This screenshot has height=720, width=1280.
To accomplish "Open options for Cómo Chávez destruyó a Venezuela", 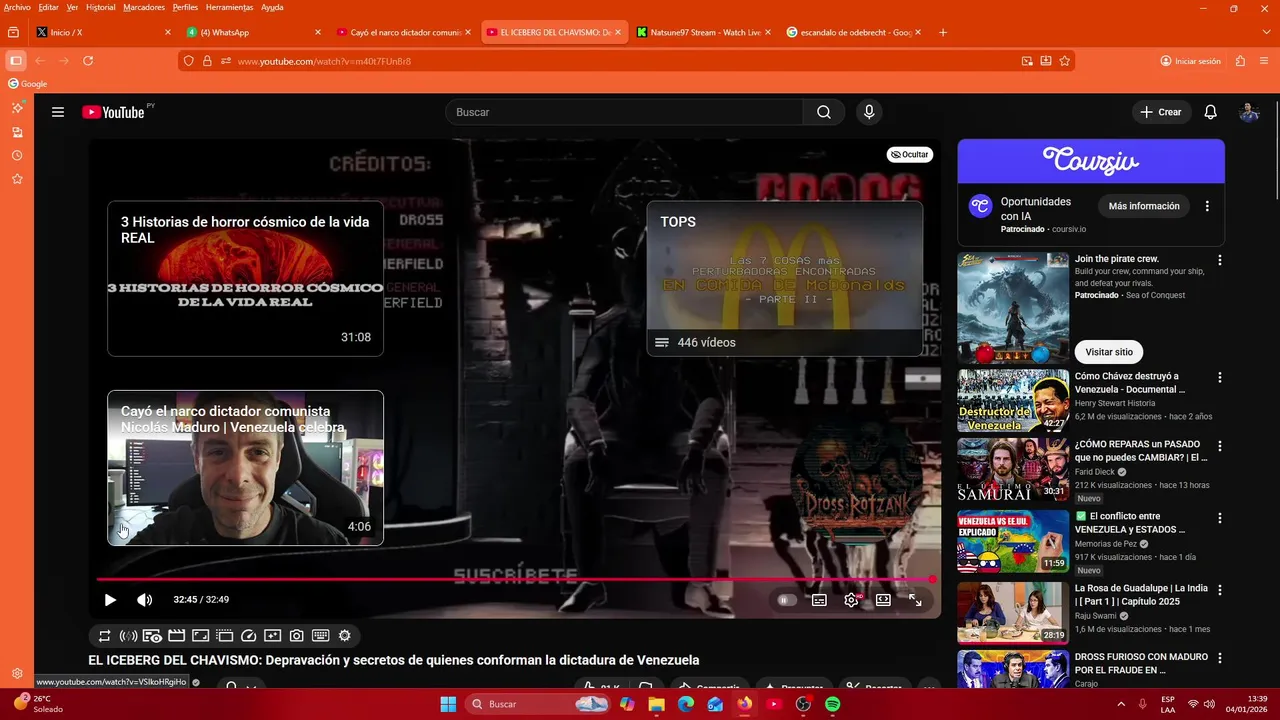I will pos(1219,378).
